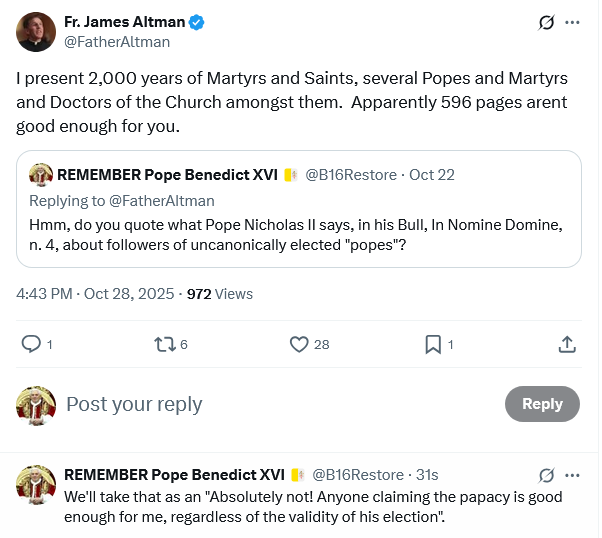Open the reply author's avatar
The width and height of the screenshot is (602, 538).
(36, 484)
